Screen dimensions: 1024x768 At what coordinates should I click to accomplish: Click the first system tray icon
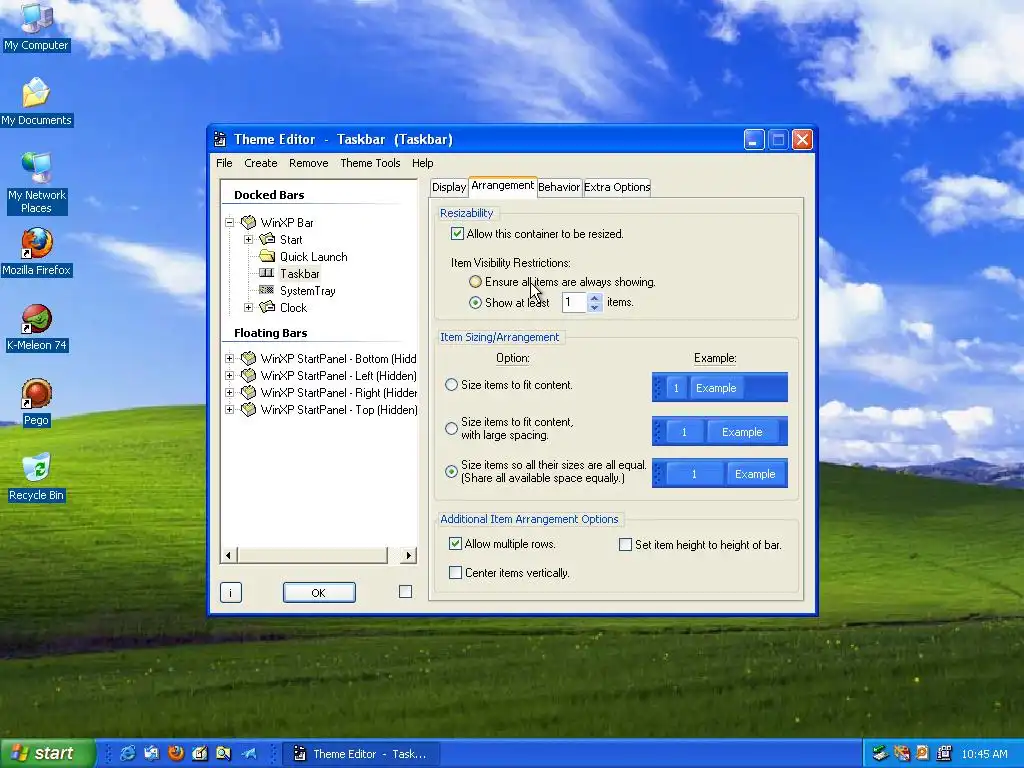point(880,753)
